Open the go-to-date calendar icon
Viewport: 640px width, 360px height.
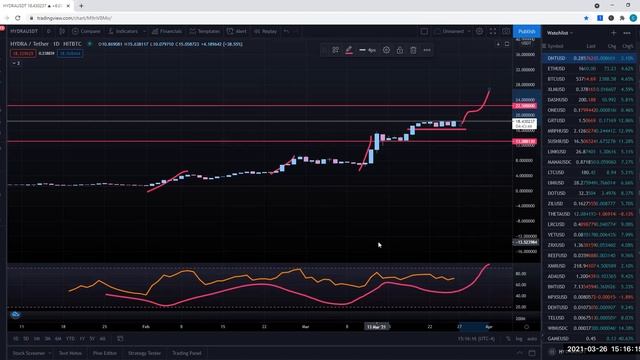pyautogui.click(x=120, y=339)
